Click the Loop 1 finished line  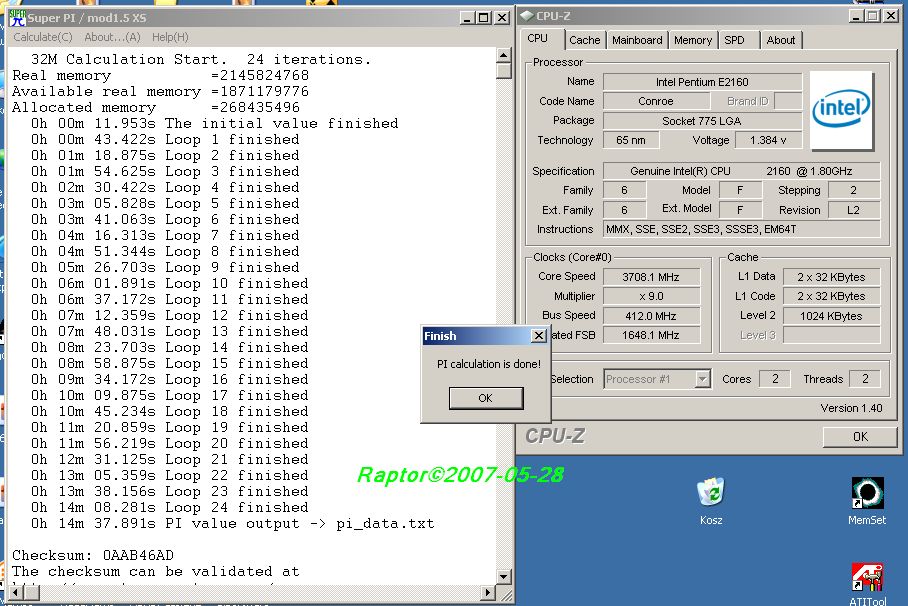pos(165,140)
